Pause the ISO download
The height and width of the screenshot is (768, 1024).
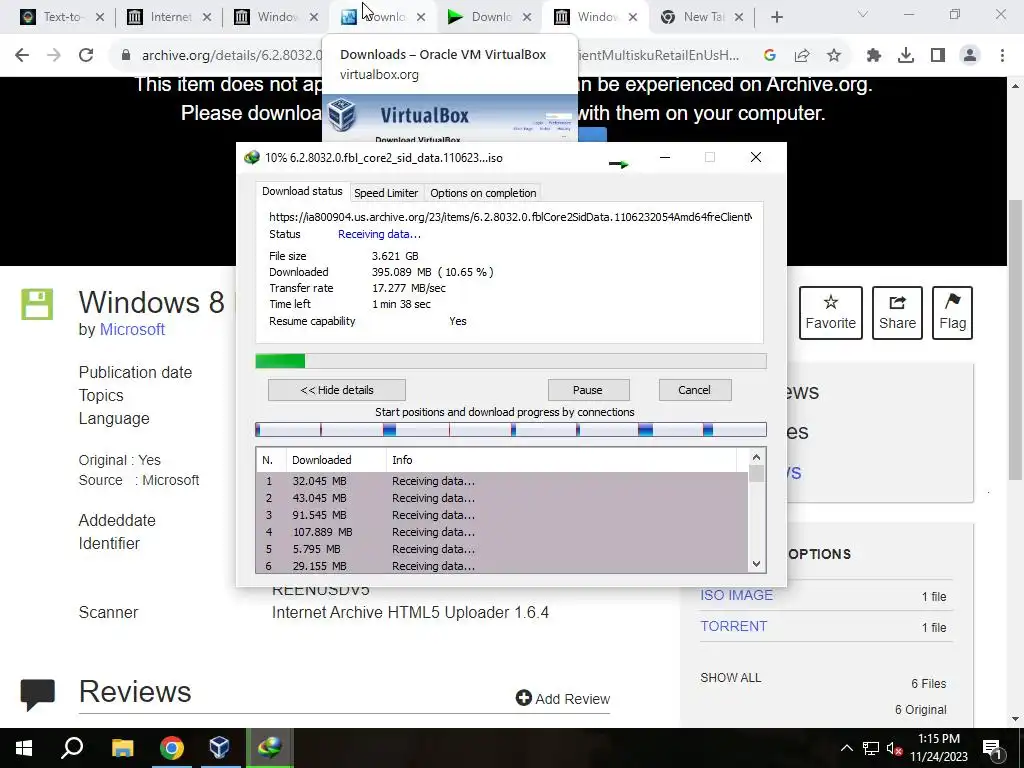click(588, 390)
